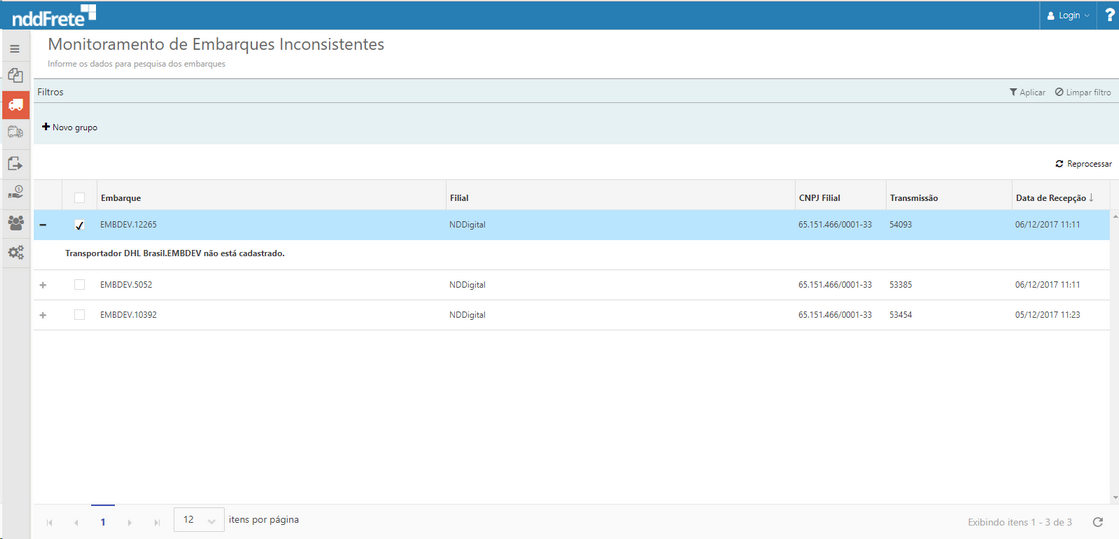Uncheck the EMBDEV.12265 row checkbox
This screenshot has width=1119, height=539.
(x=80, y=225)
